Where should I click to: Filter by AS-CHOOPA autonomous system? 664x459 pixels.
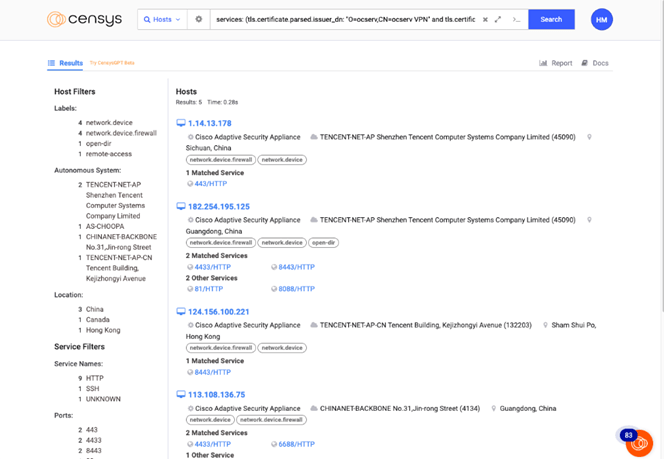(x=105, y=226)
